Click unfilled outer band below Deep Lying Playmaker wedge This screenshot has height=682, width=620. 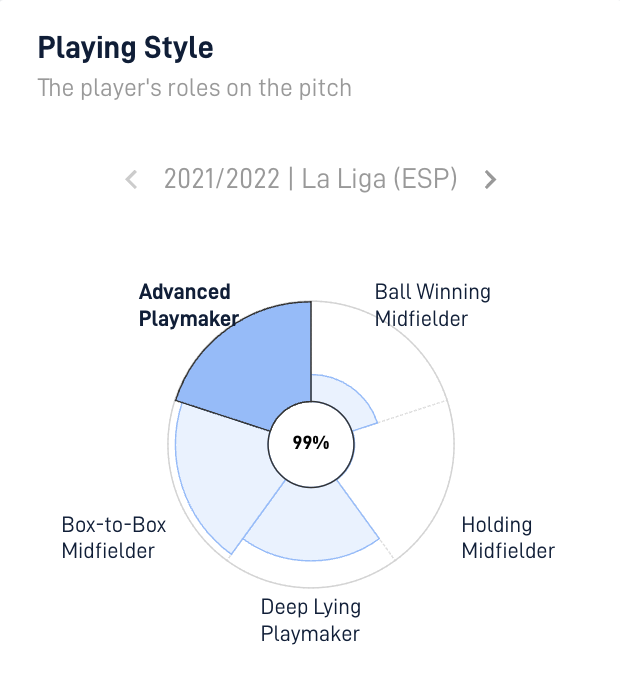point(311,573)
